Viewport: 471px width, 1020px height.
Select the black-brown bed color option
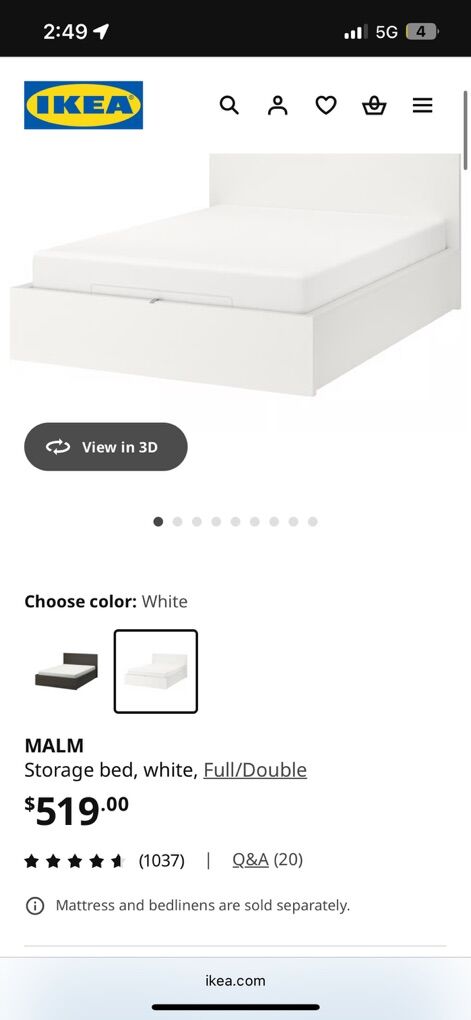pyautogui.click(x=66, y=671)
